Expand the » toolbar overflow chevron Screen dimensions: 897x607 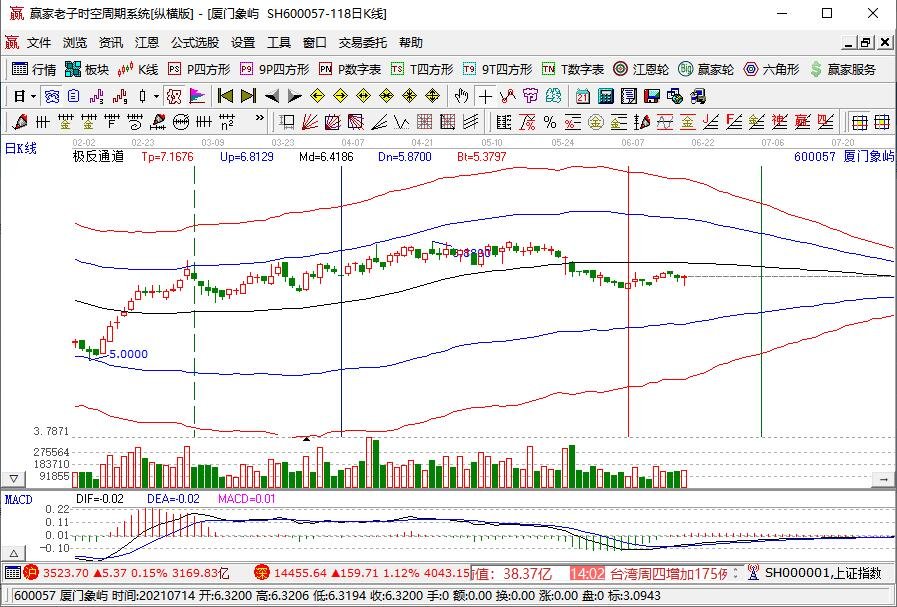pyautogui.click(x=260, y=118)
